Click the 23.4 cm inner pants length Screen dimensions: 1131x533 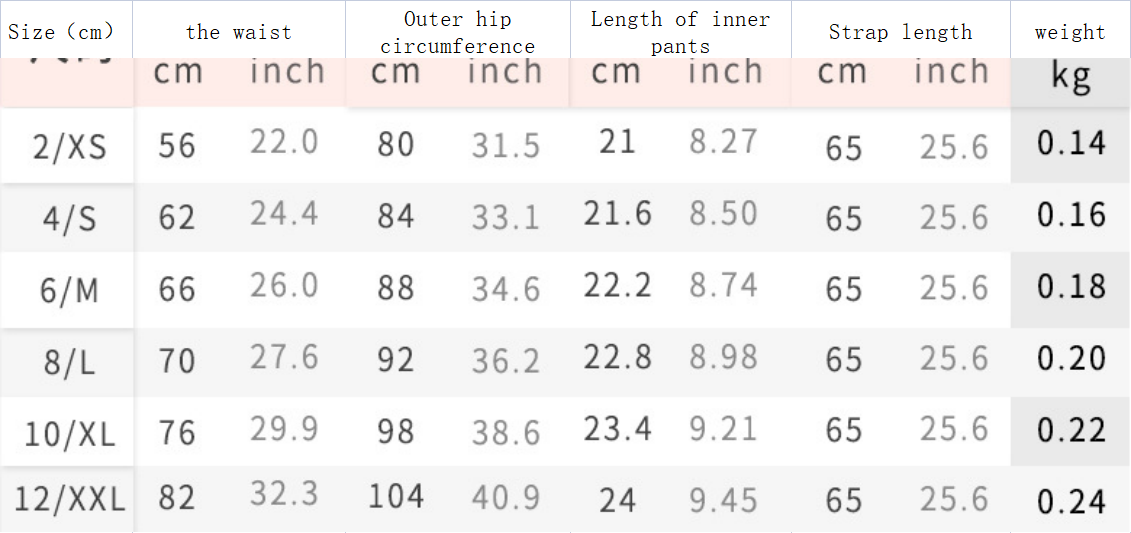click(x=617, y=429)
